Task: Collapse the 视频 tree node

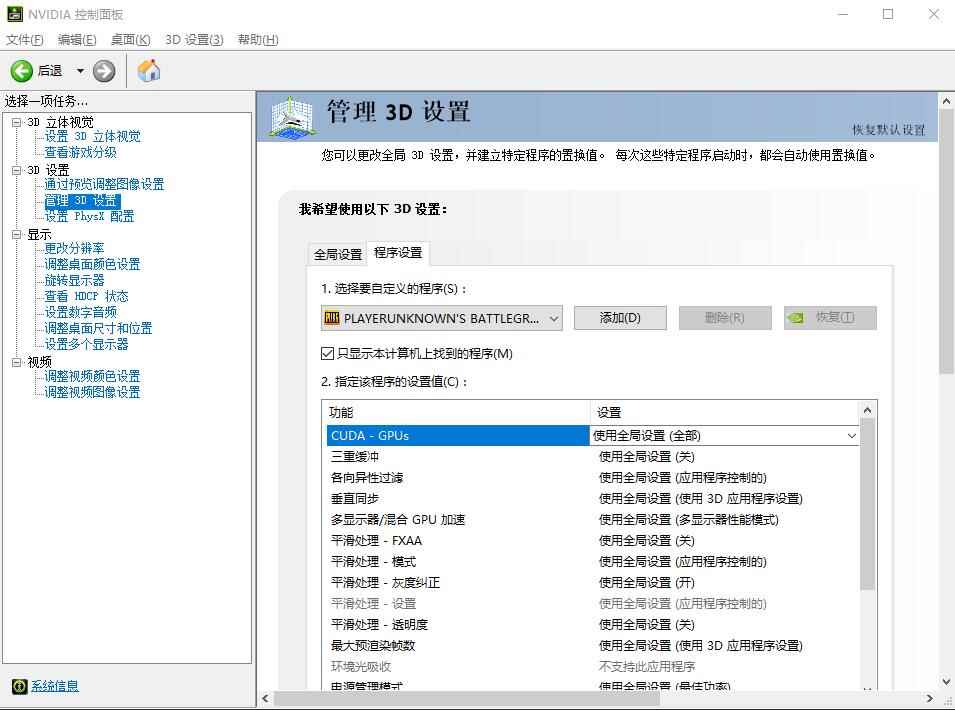Action: click(16, 362)
